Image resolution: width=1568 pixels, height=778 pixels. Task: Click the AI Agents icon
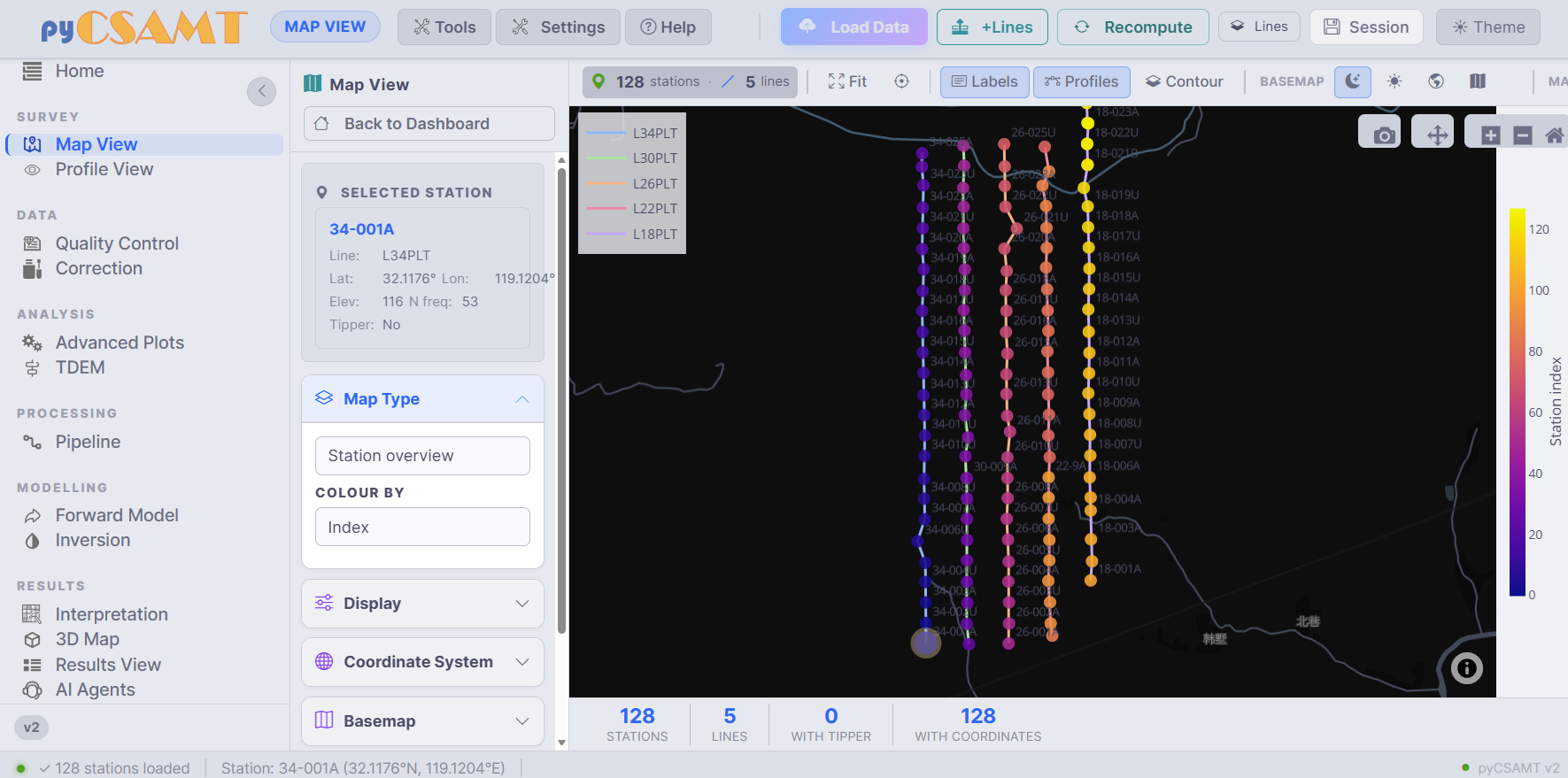pos(32,689)
